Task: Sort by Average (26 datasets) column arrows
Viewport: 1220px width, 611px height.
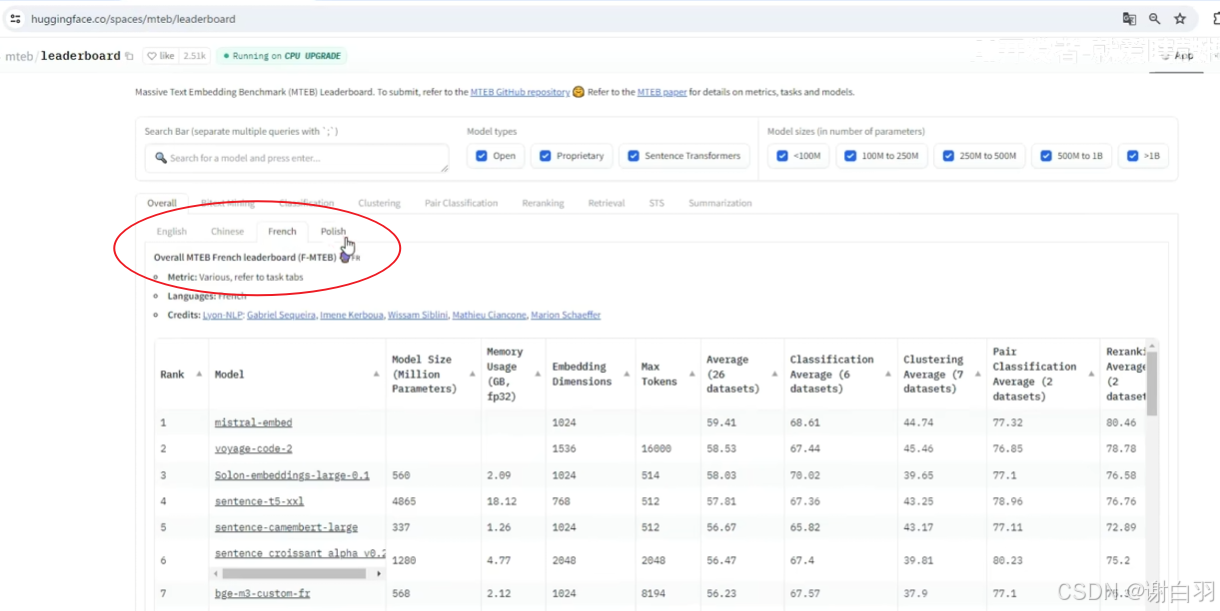Action: point(774,374)
